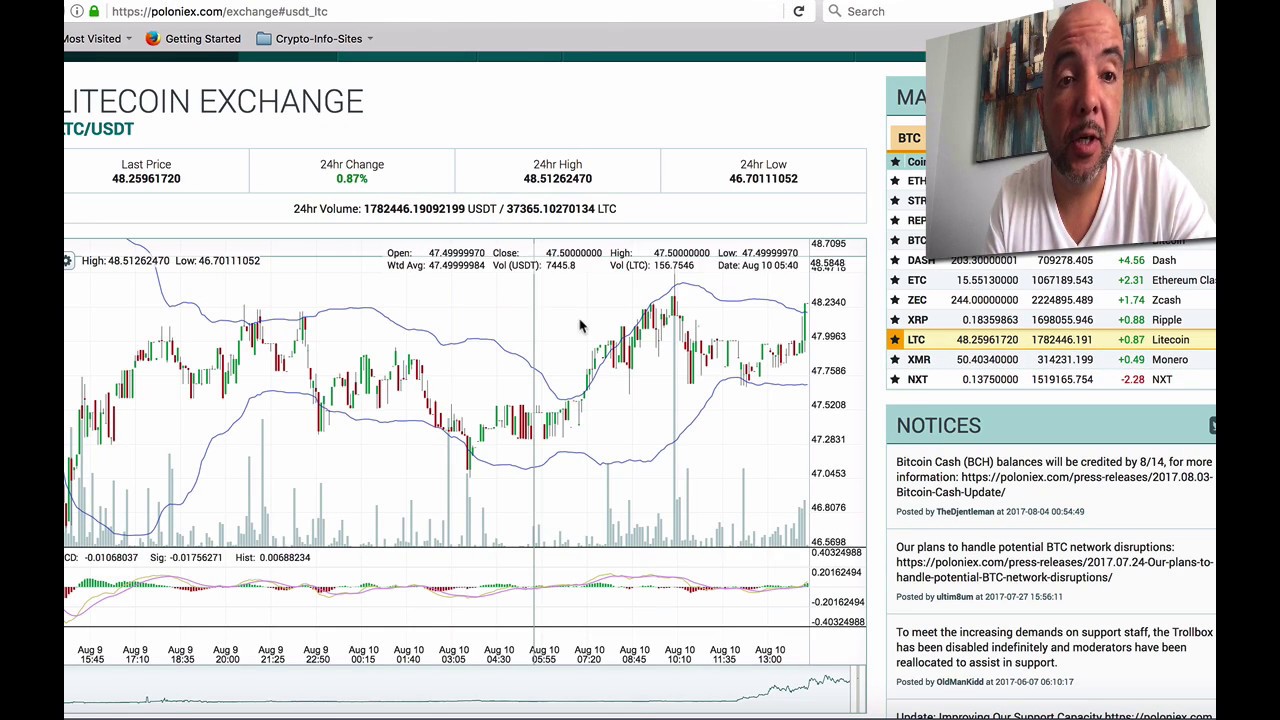Open poster OldManKidd's profile link
1280x720 pixels.
[960, 682]
